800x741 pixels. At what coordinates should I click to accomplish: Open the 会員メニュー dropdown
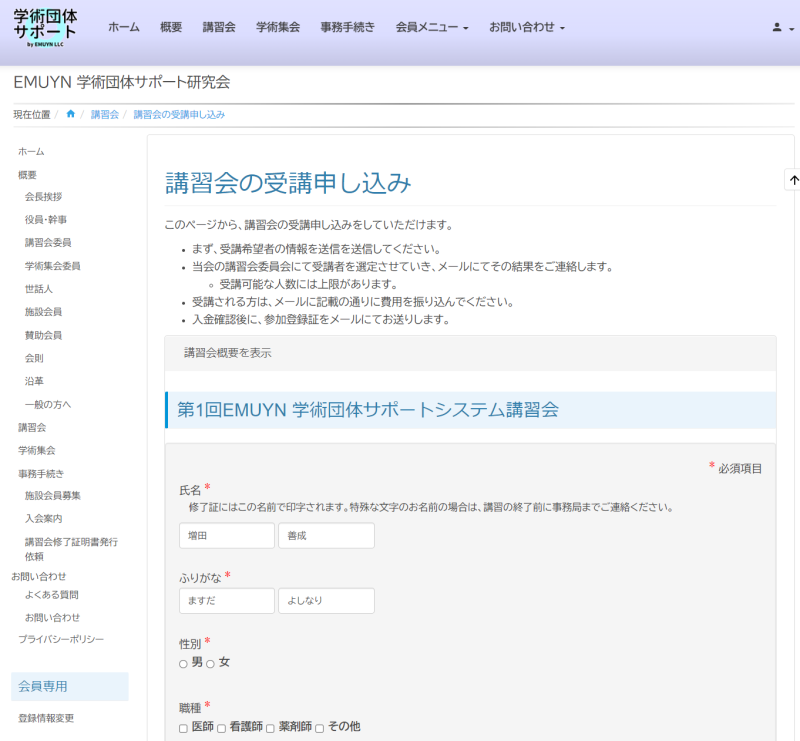click(432, 28)
